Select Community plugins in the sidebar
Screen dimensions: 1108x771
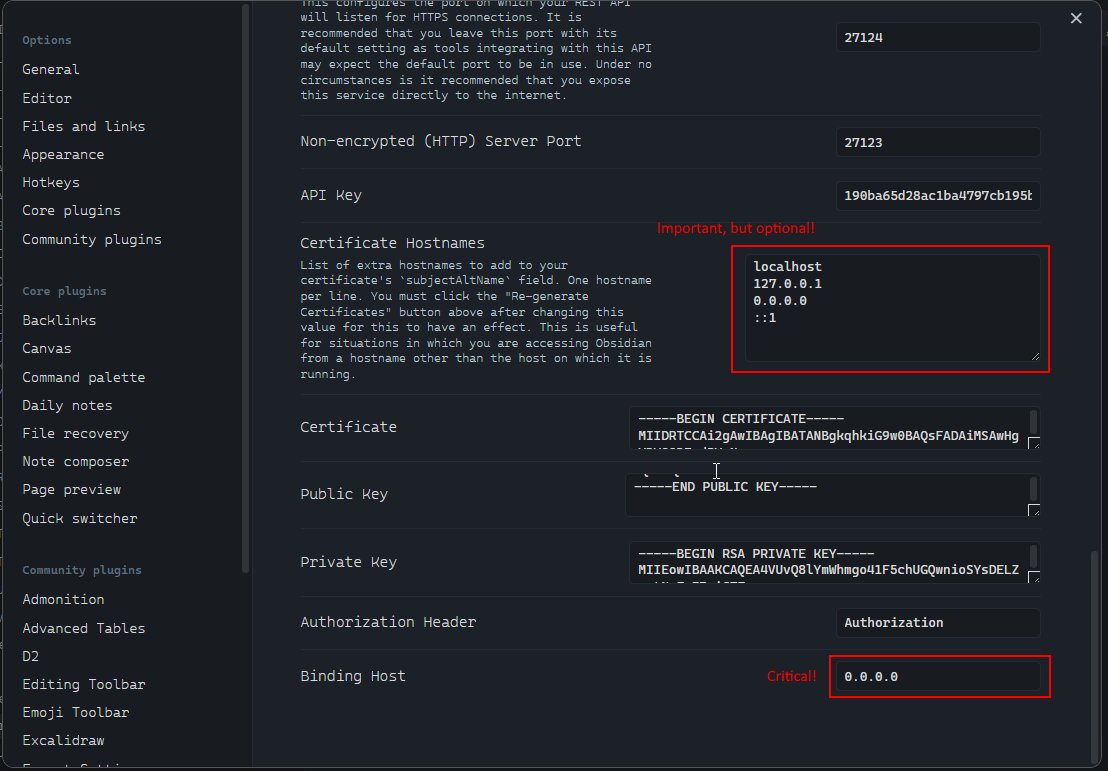(x=91, y=239)
